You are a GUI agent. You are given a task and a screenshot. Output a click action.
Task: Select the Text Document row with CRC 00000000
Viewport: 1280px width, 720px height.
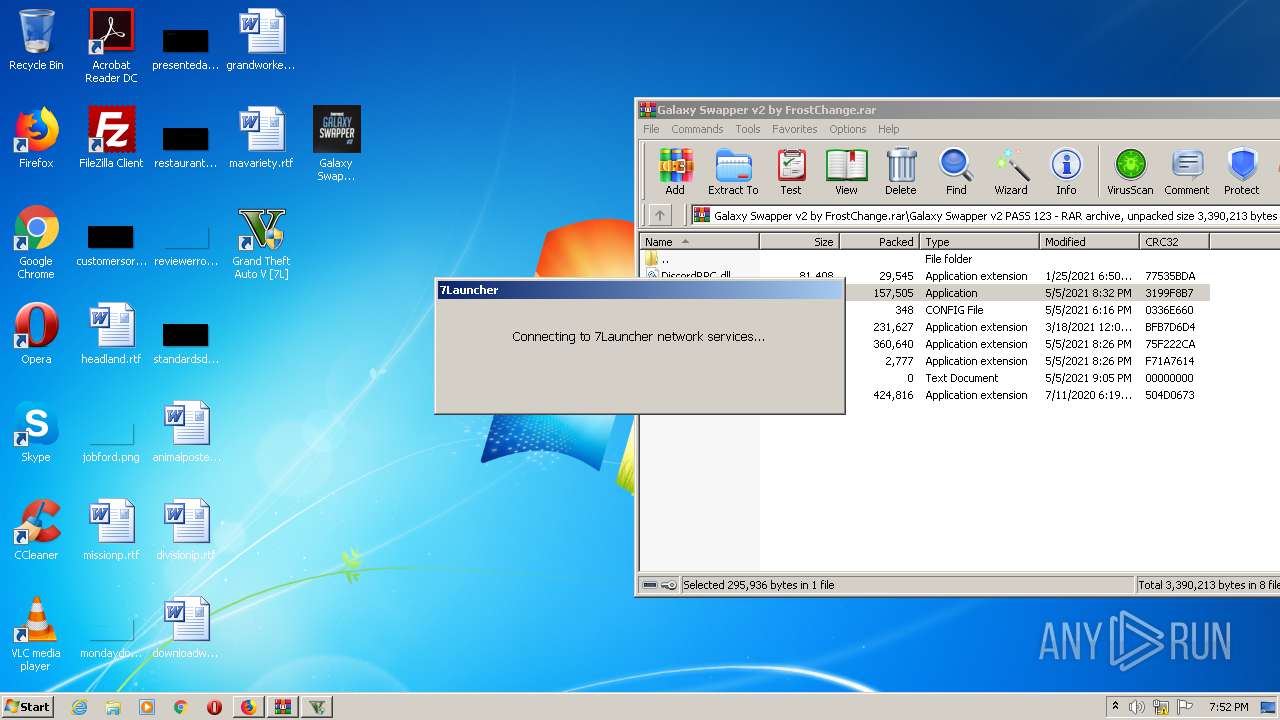[x=1027, y=378]
